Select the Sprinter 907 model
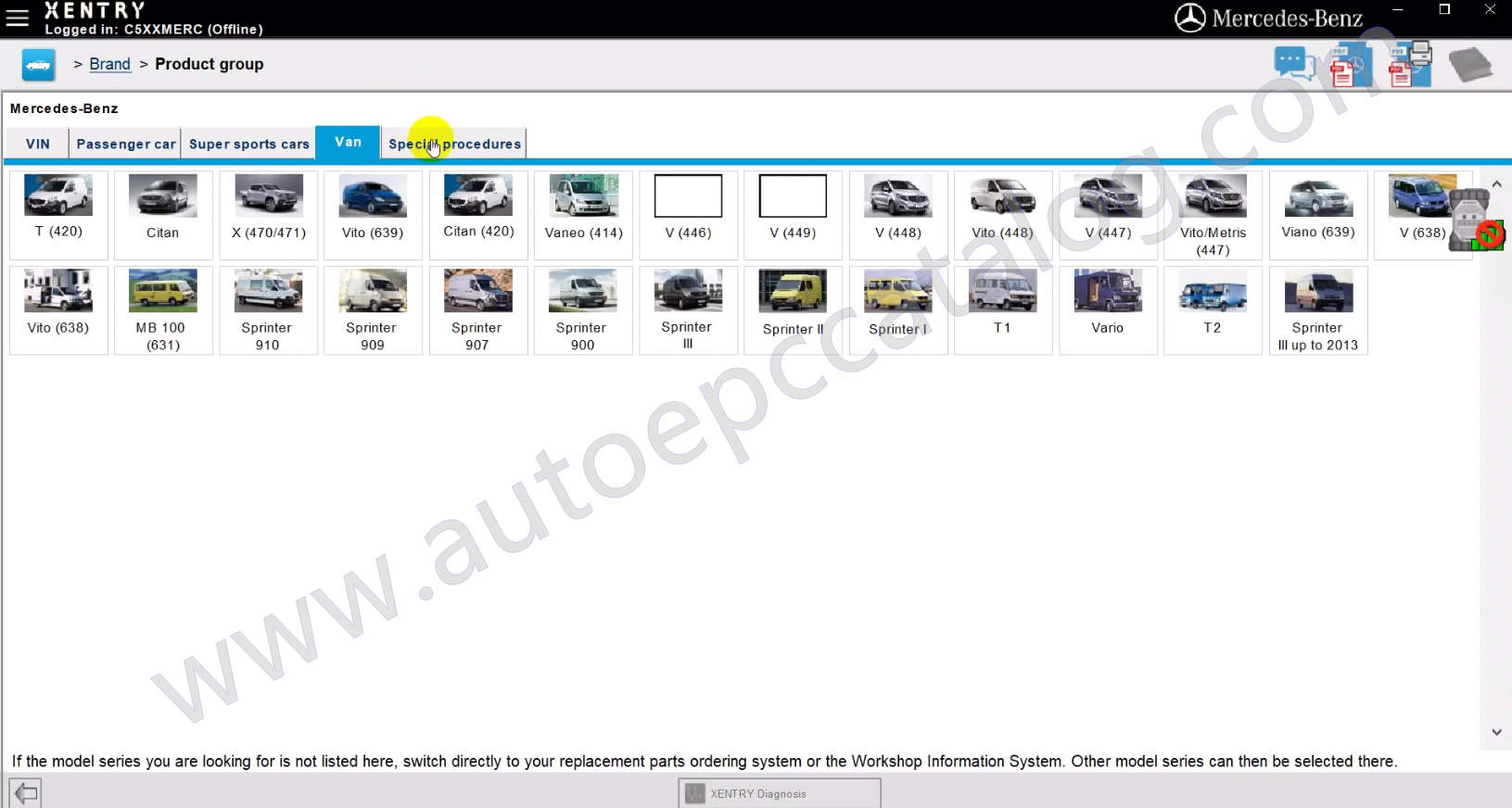Image resolution: width=1512 pixels, height=808 pixels. pyautogui.click(x=477, y=309)
